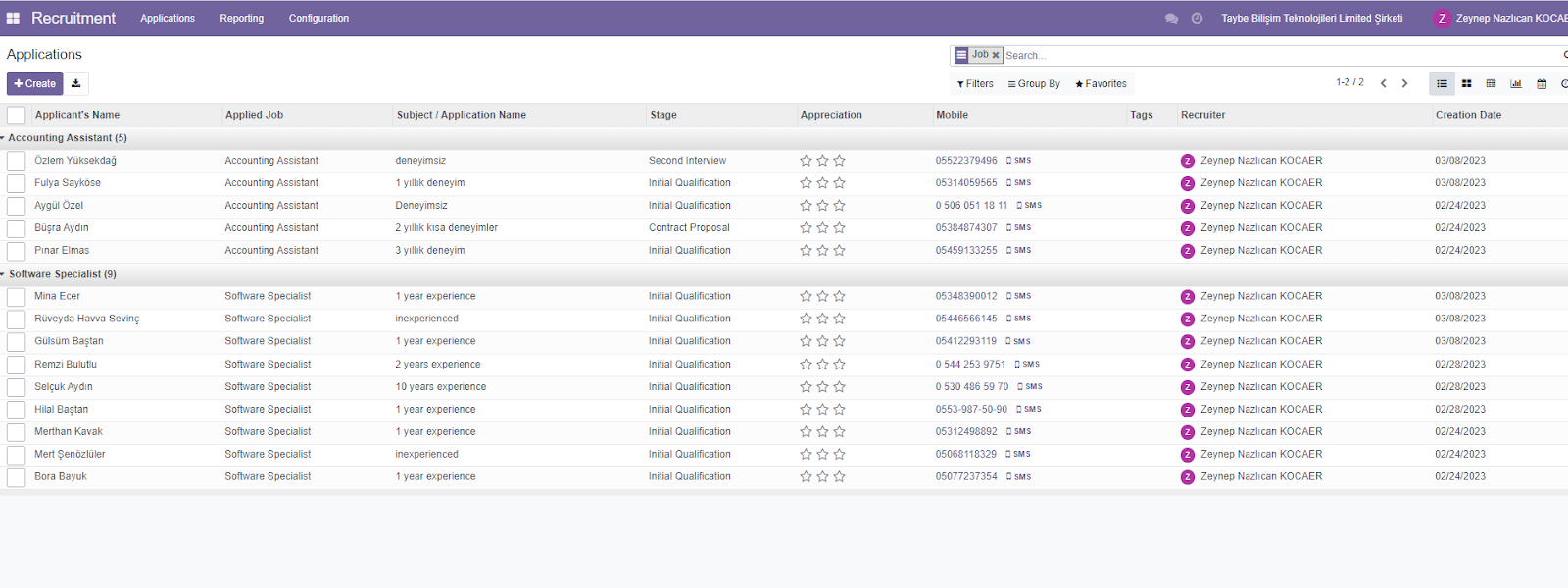This screenshot has width=1568, height=588.
Task: Remove the Job group filter tag
Action: (996, 56)
